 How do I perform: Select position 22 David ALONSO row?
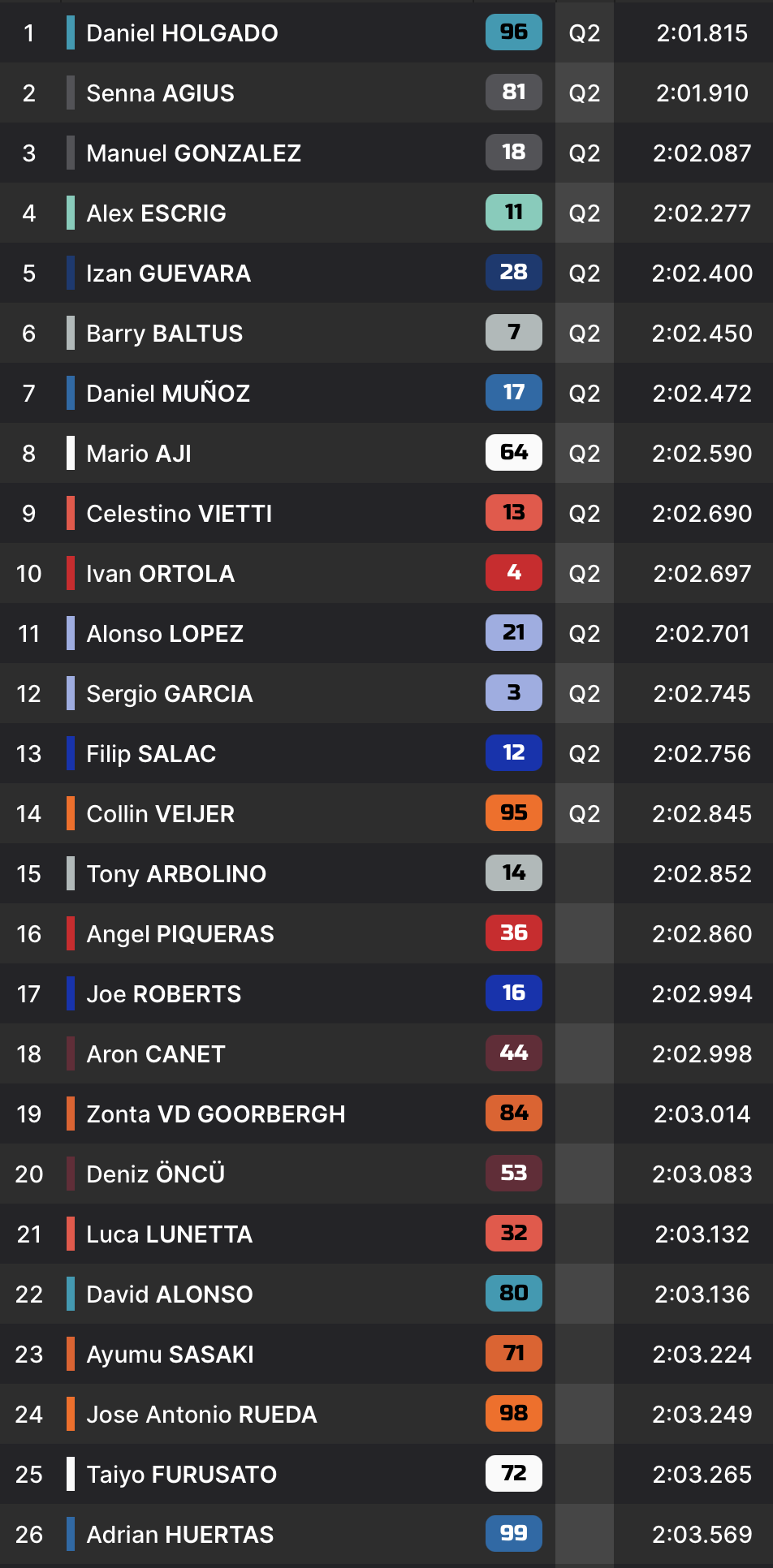click(x=386, y=1294)
